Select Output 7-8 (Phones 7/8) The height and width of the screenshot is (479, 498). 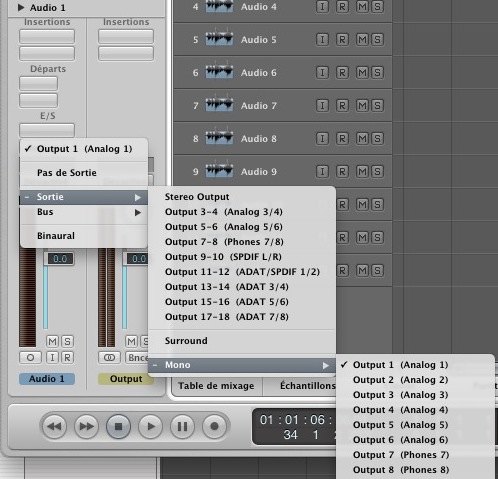point(242,242)
